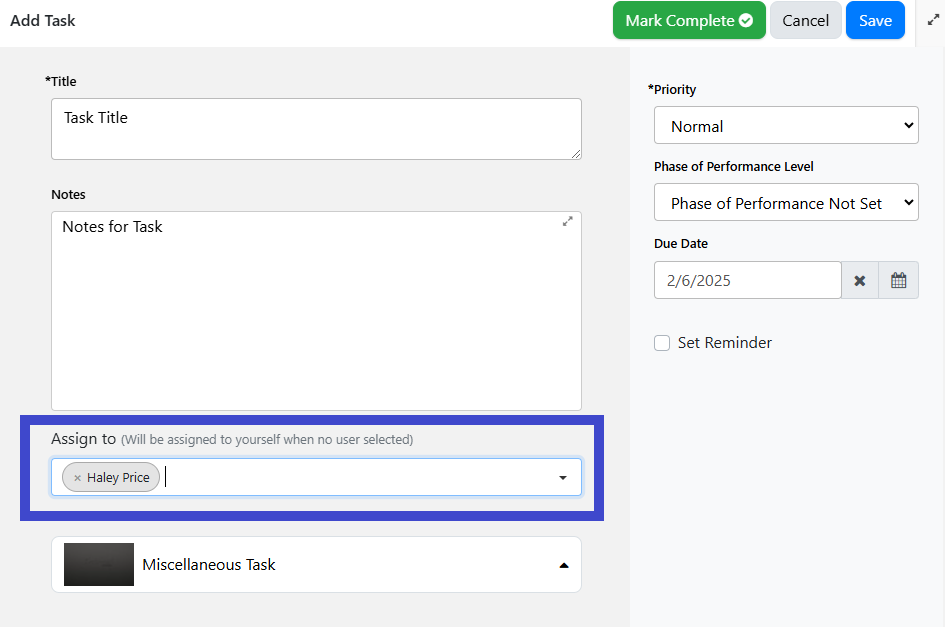The height and width of the screenshot is (627, 945).
Task: Enable the Set Reminder checkbox
Action: point(662,343)
